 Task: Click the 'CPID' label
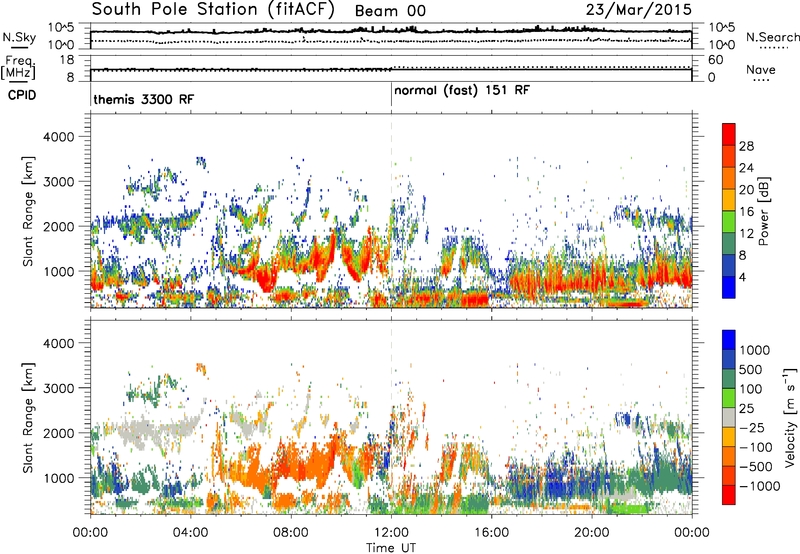22,95
